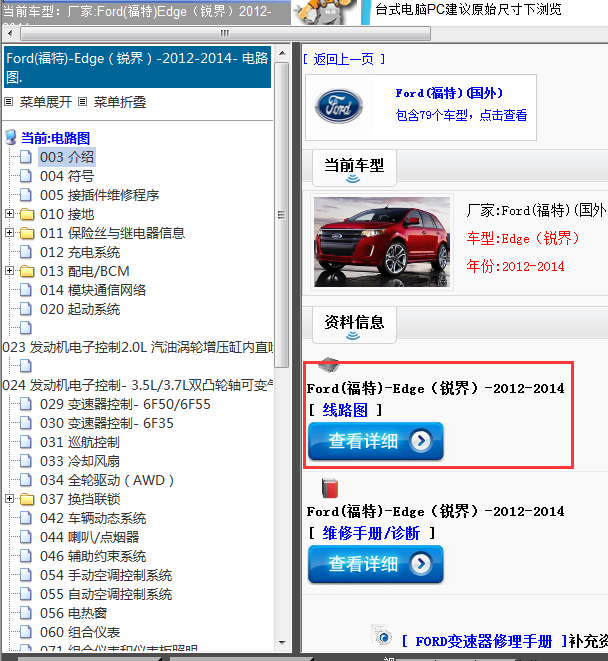608x661 pixels.
Task: Open 包含79个车型，点击查看 link
Action: point(461,115)
